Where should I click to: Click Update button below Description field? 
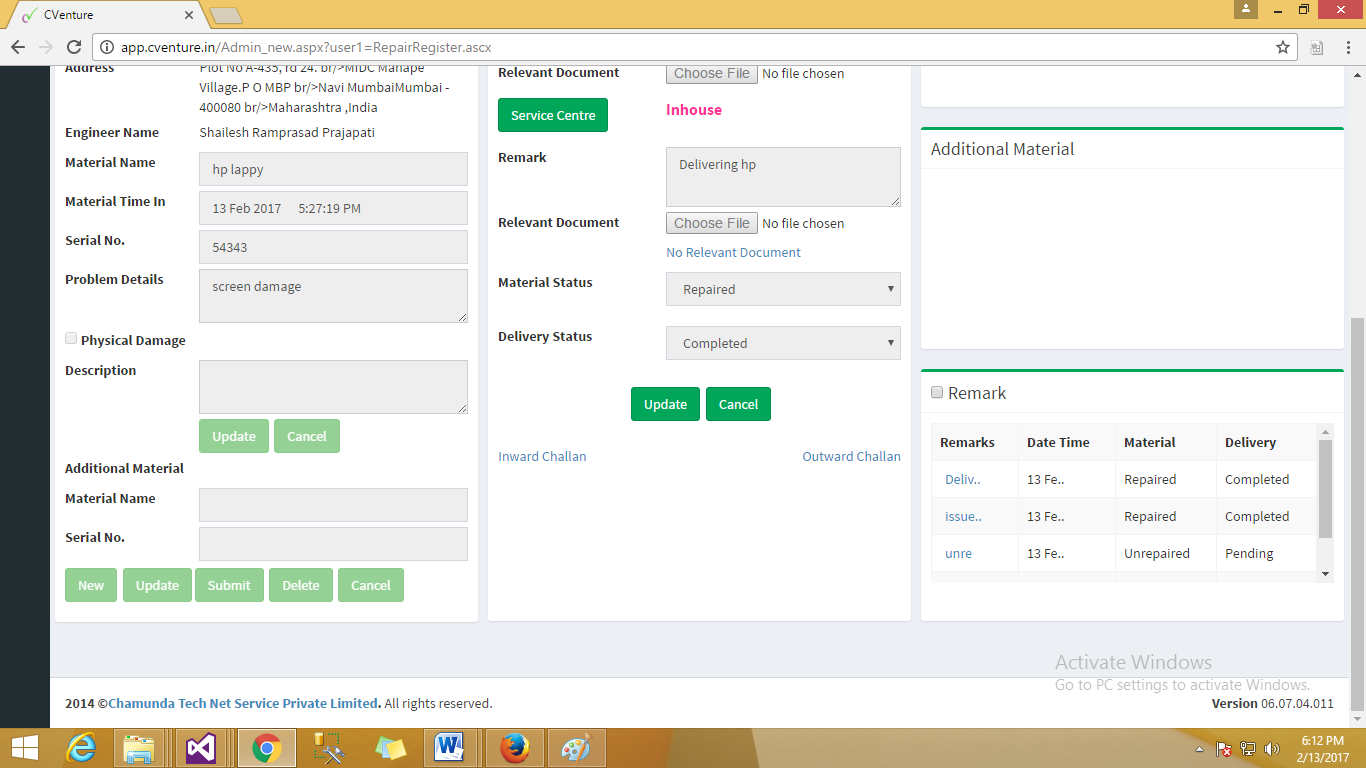click(x=234, y=436)
